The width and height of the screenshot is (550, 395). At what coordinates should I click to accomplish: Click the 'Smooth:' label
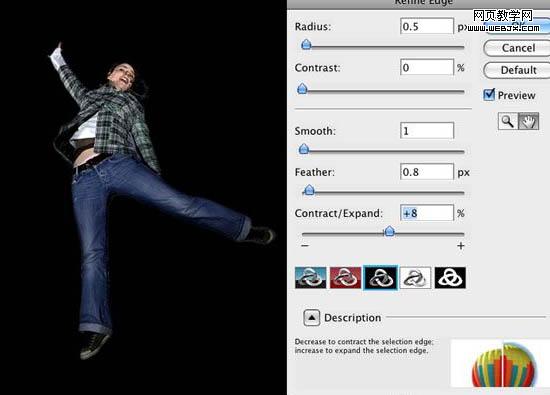click(315, 131)
